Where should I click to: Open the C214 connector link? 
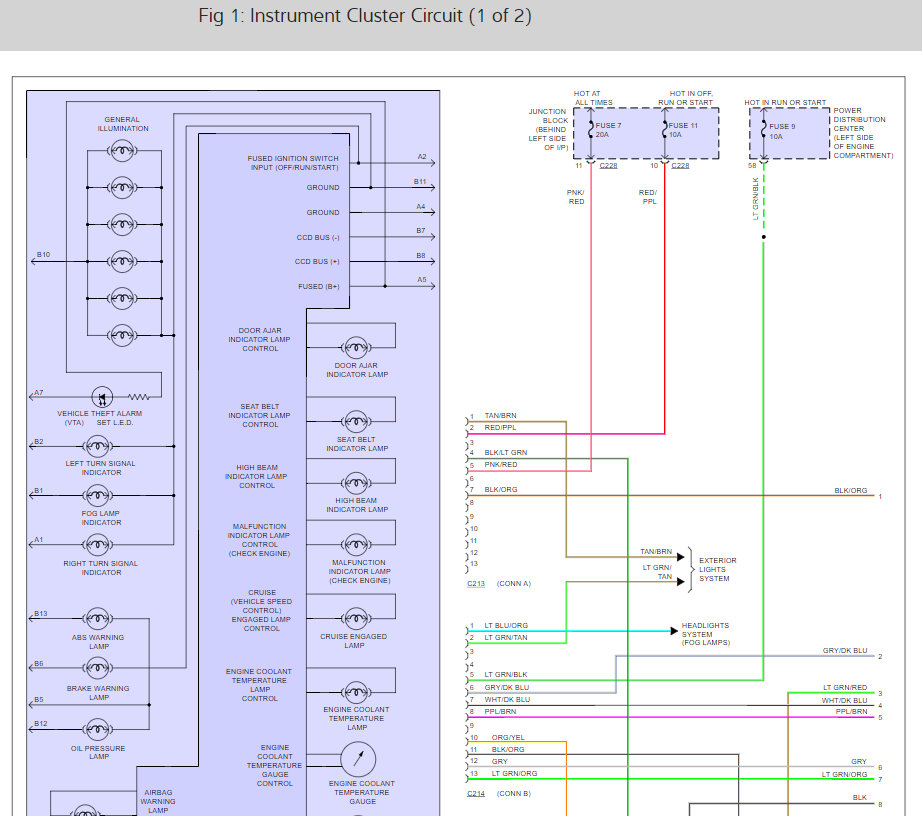(x=476, y=793)
